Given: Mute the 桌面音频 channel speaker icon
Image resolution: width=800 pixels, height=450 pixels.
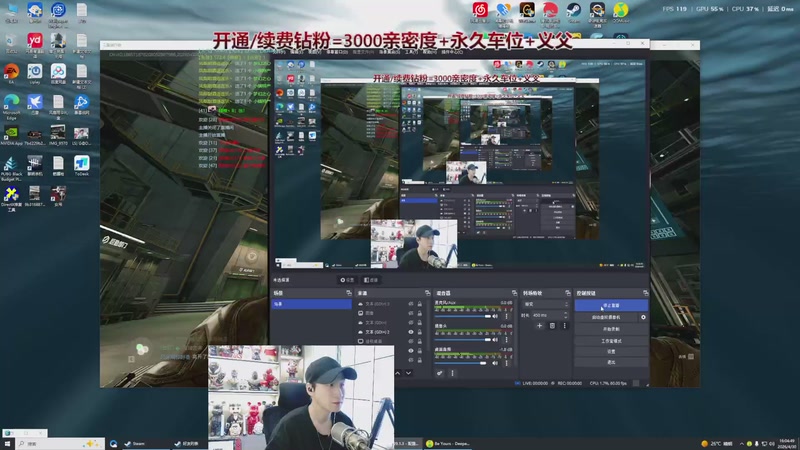Looking at the screenshot, I should coord(495,363).
